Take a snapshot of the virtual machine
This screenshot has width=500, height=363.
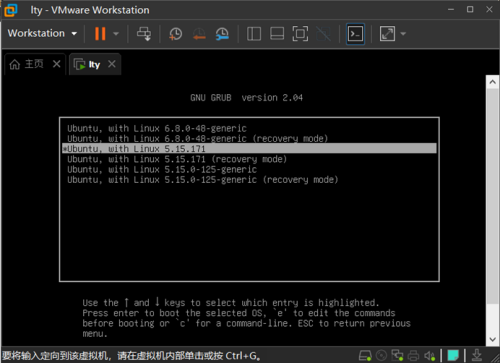(x=175, y=34)
